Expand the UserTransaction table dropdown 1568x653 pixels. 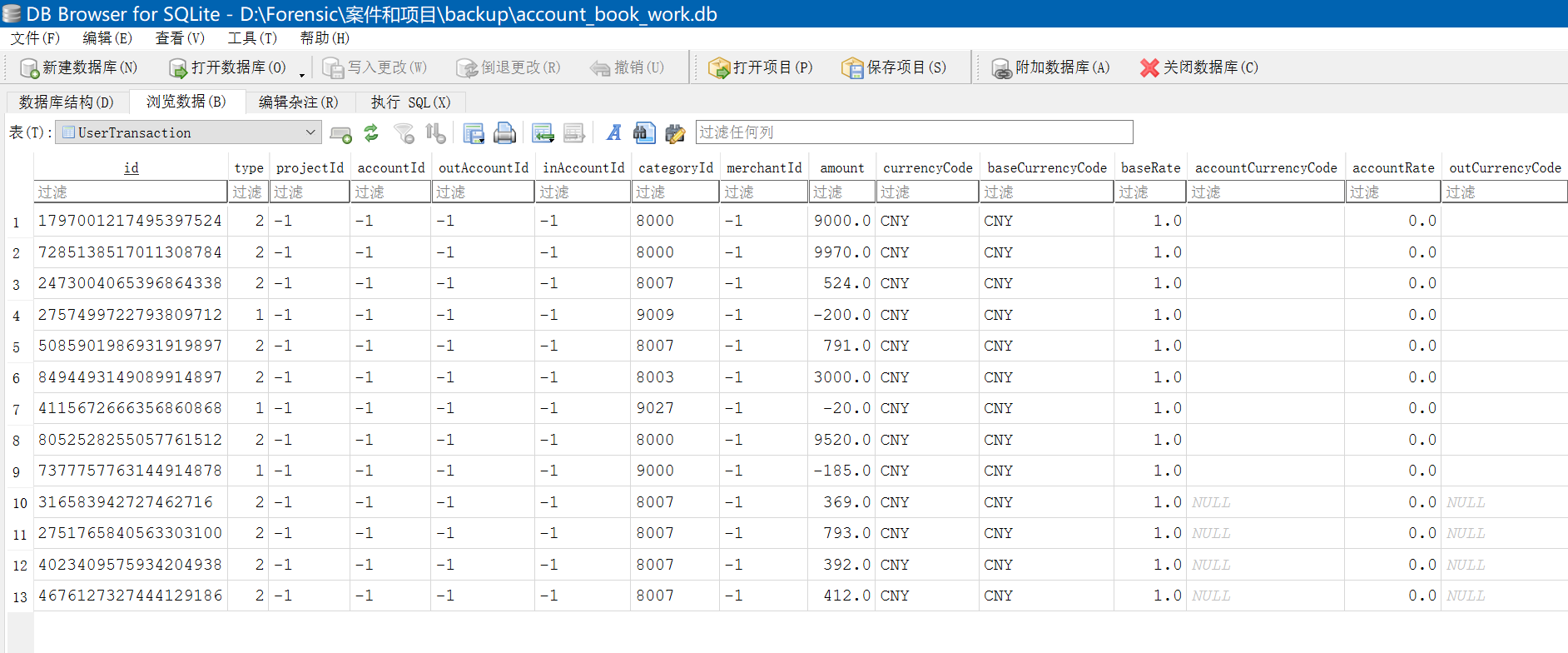point(310,132)
